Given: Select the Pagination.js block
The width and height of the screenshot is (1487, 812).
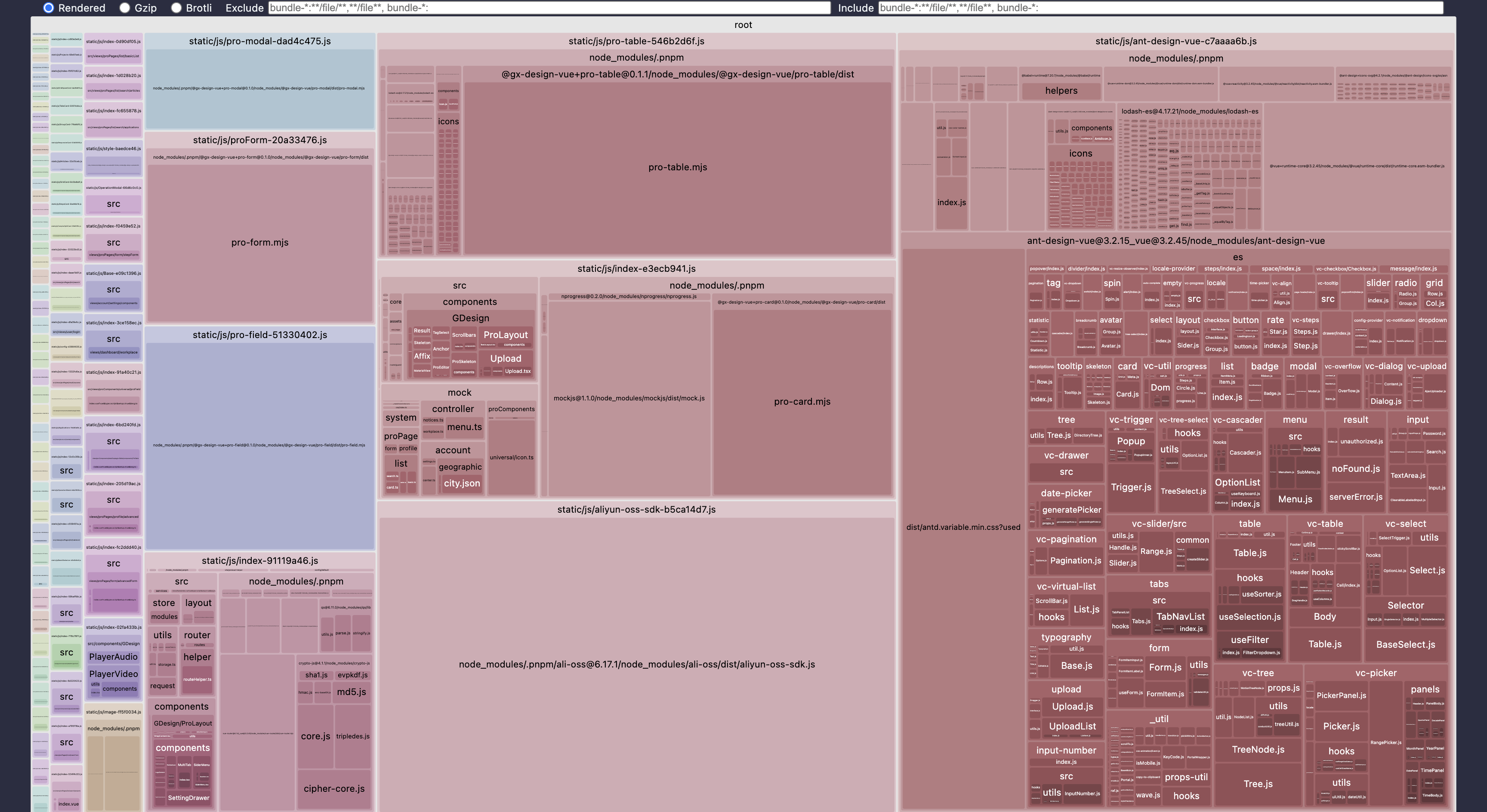Looking at the screenshot, I should tap(1075, 560).
